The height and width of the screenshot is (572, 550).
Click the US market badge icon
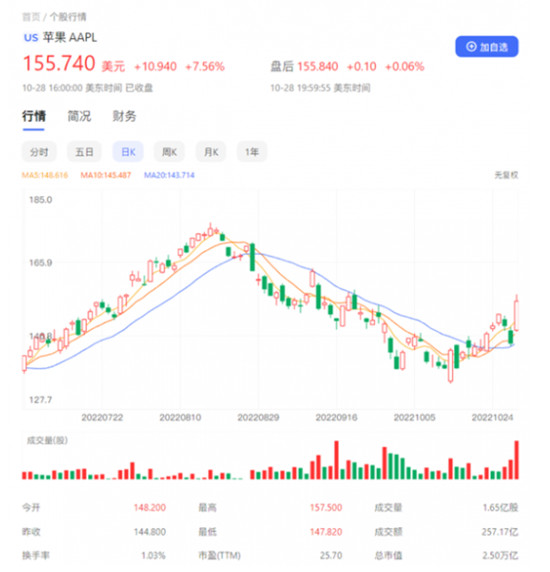(31, 38)
